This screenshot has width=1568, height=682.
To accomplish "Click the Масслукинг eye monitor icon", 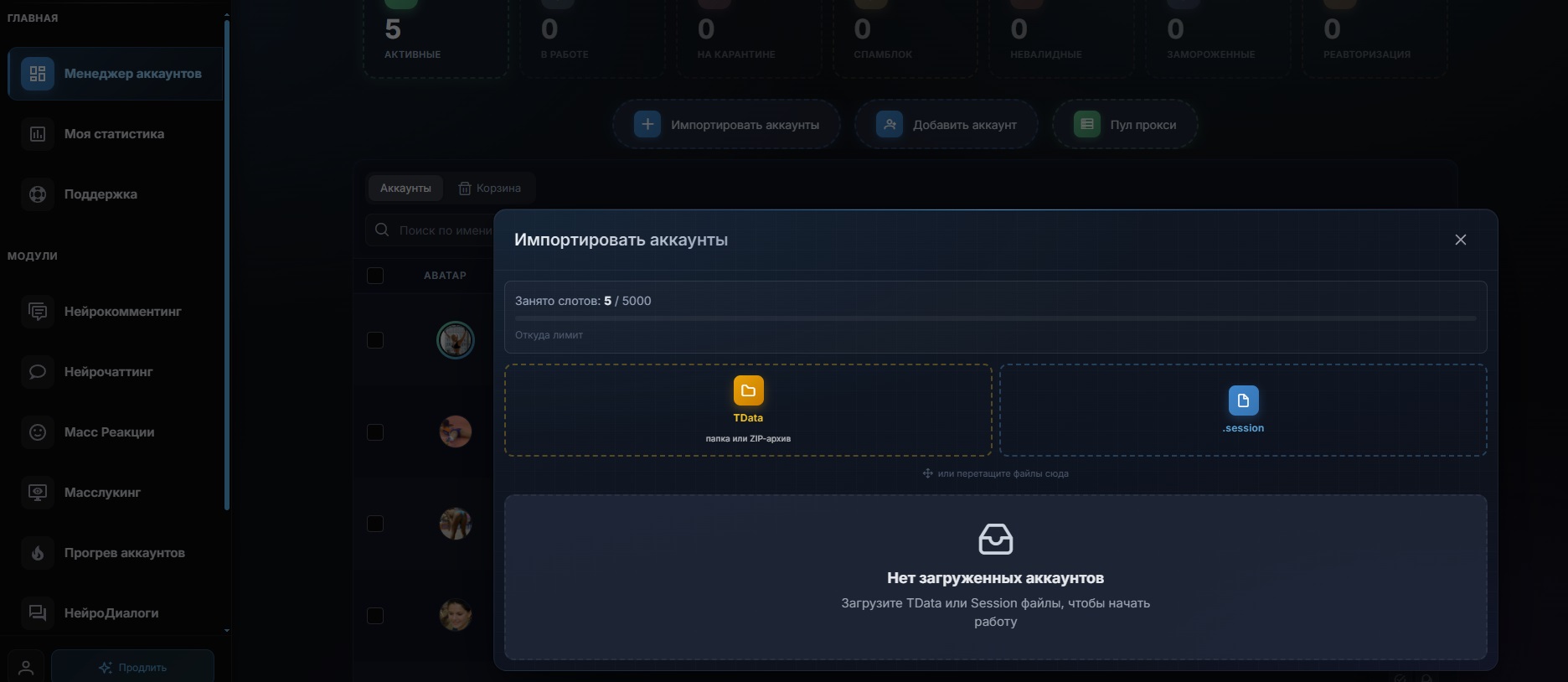I will 38,493.
